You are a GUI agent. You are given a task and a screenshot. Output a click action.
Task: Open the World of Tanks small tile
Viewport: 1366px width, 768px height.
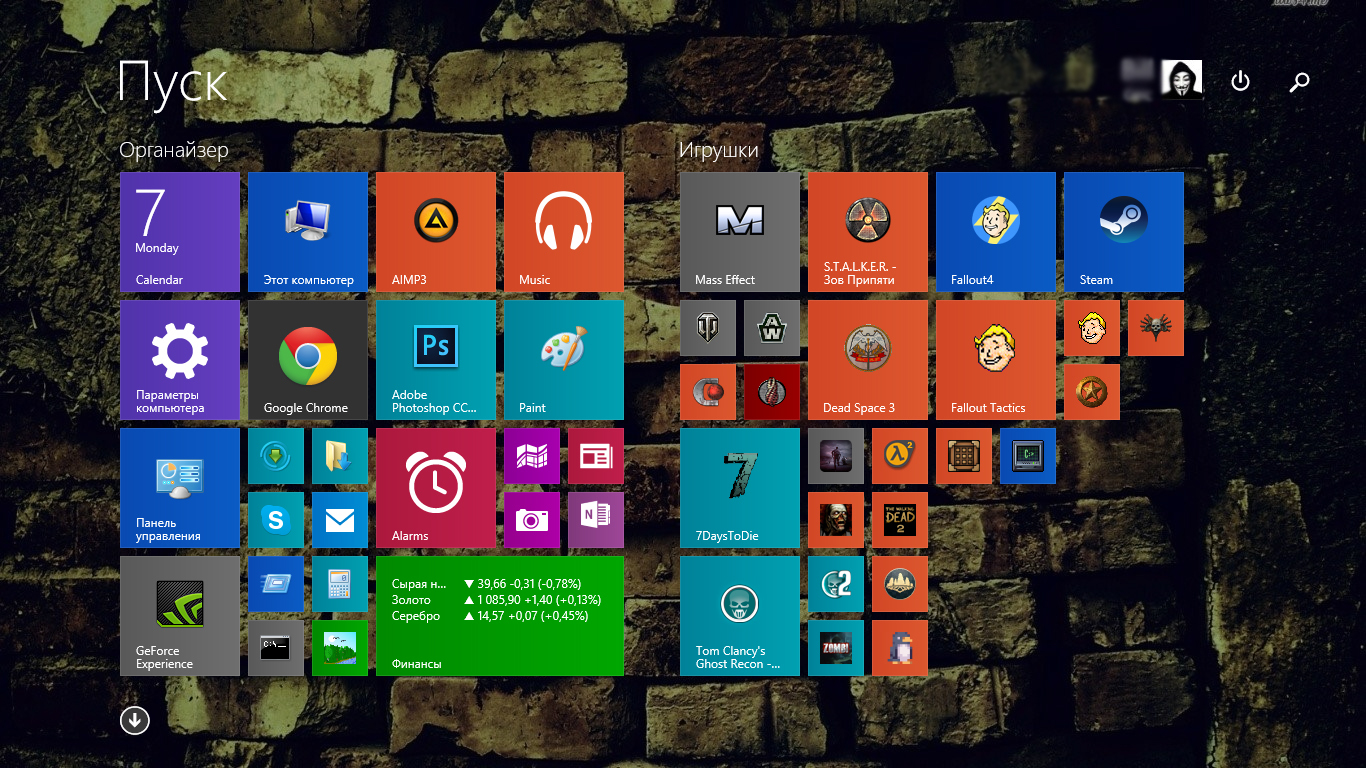pos(708,328)
